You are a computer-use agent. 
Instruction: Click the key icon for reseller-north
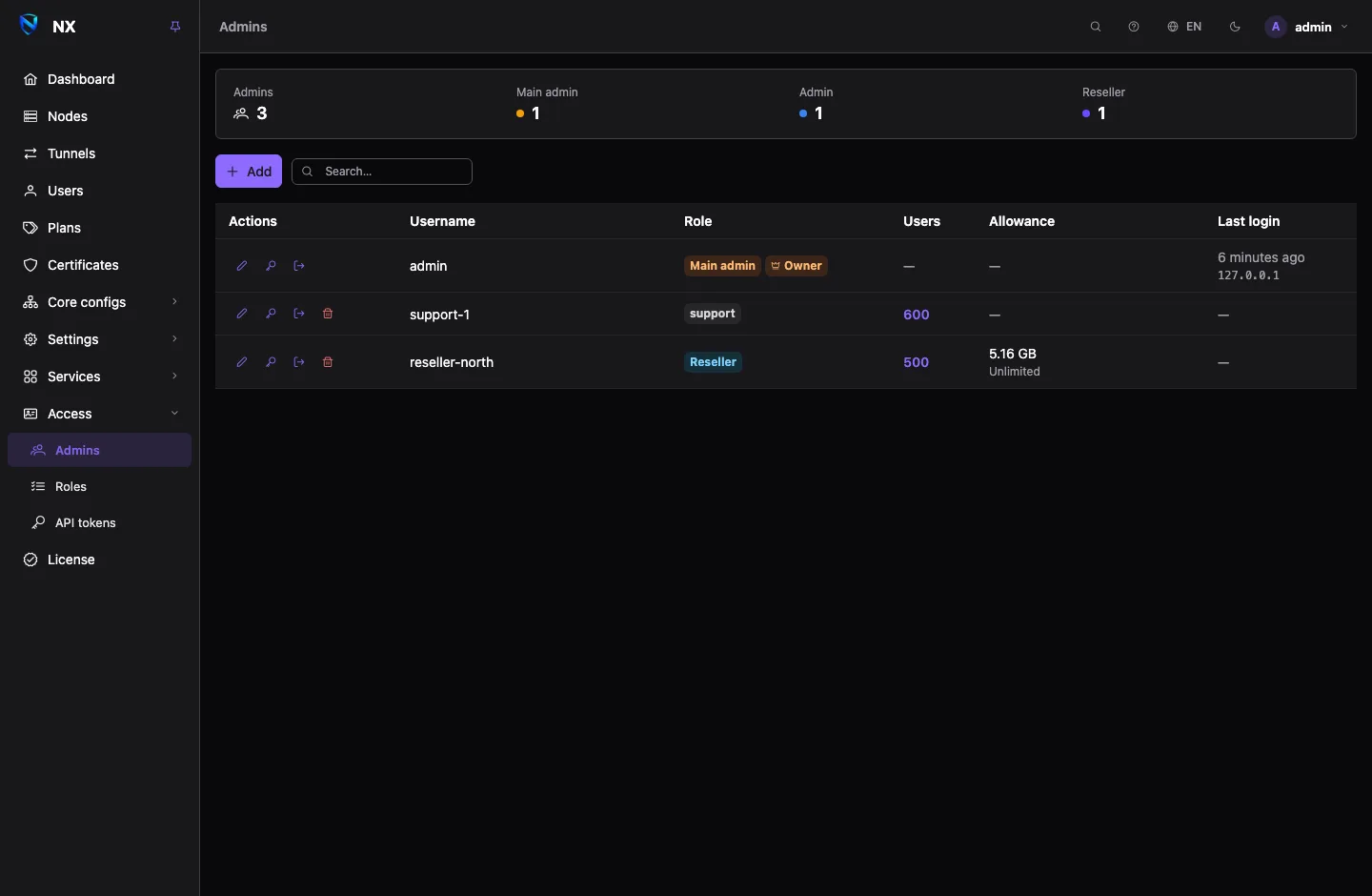[x=271, y=362]
